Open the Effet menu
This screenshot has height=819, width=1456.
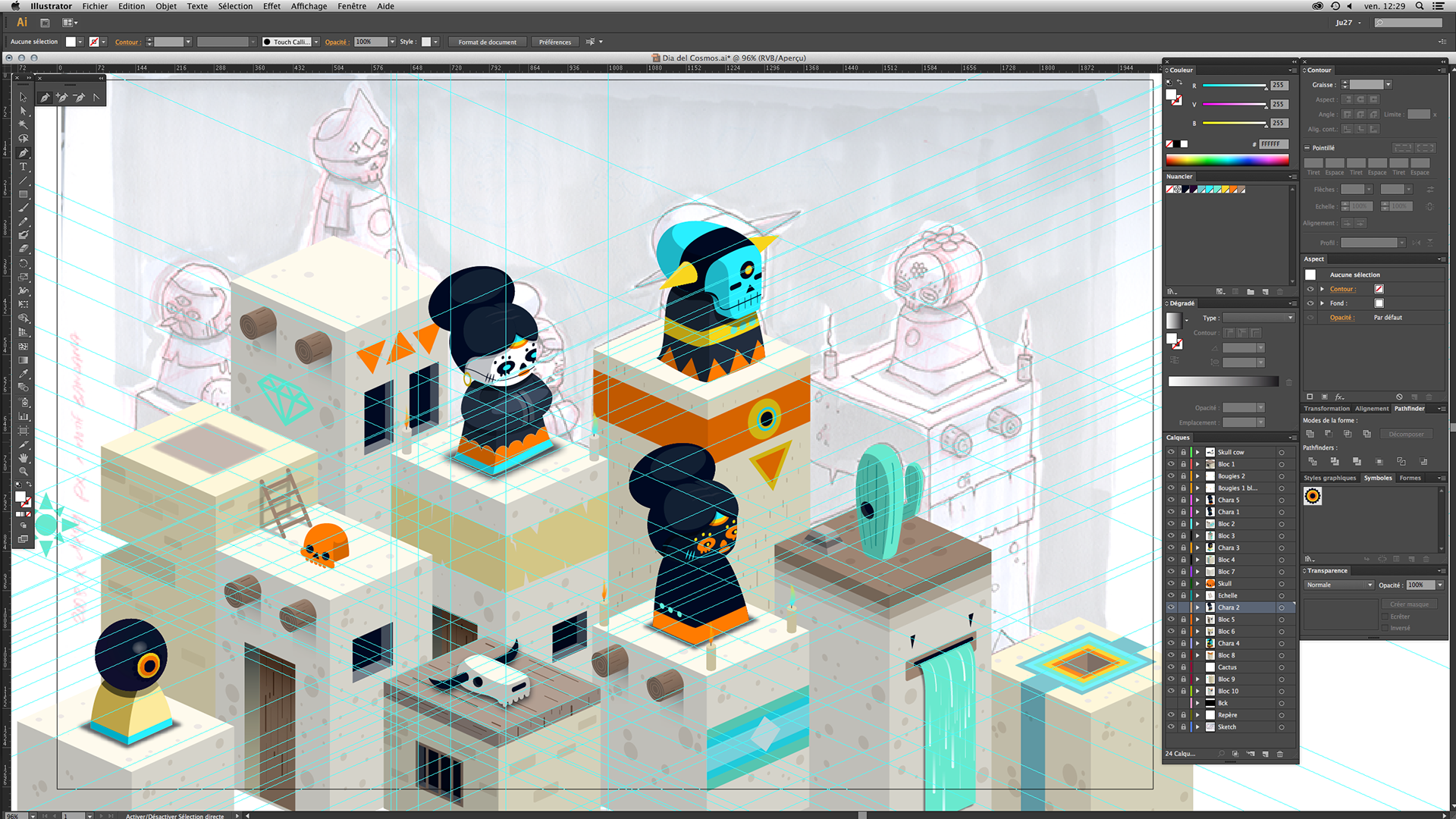click(271, 6)
